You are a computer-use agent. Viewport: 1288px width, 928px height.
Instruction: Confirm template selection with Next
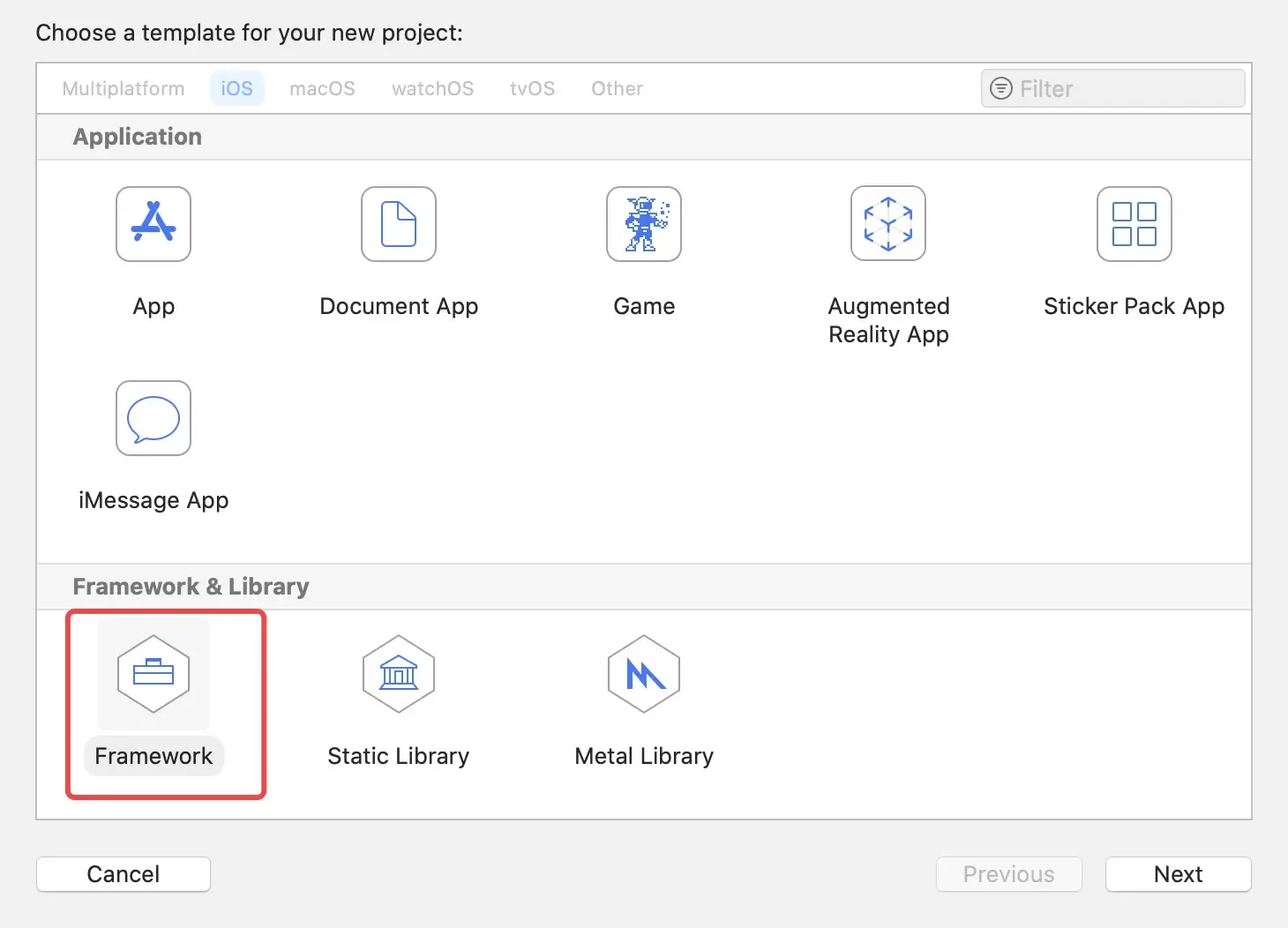point(1178,874)
